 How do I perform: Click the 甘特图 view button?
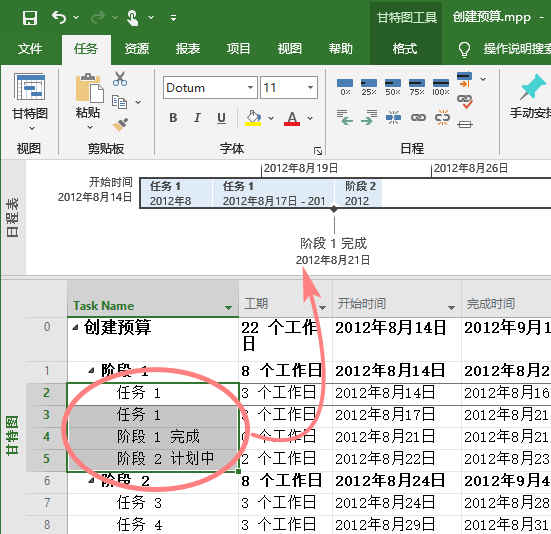click(x=30, y=96)
